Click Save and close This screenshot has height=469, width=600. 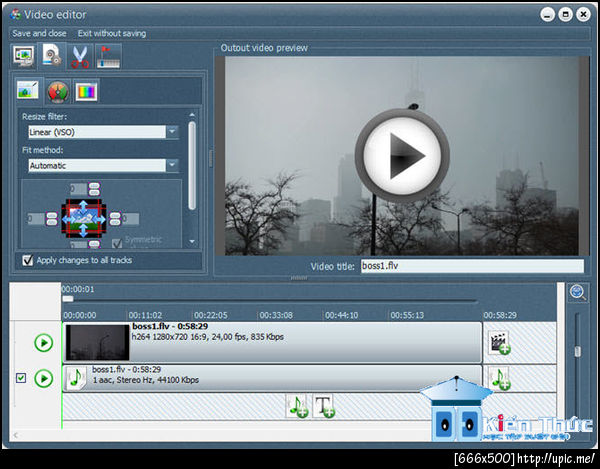tap(39, 33)
